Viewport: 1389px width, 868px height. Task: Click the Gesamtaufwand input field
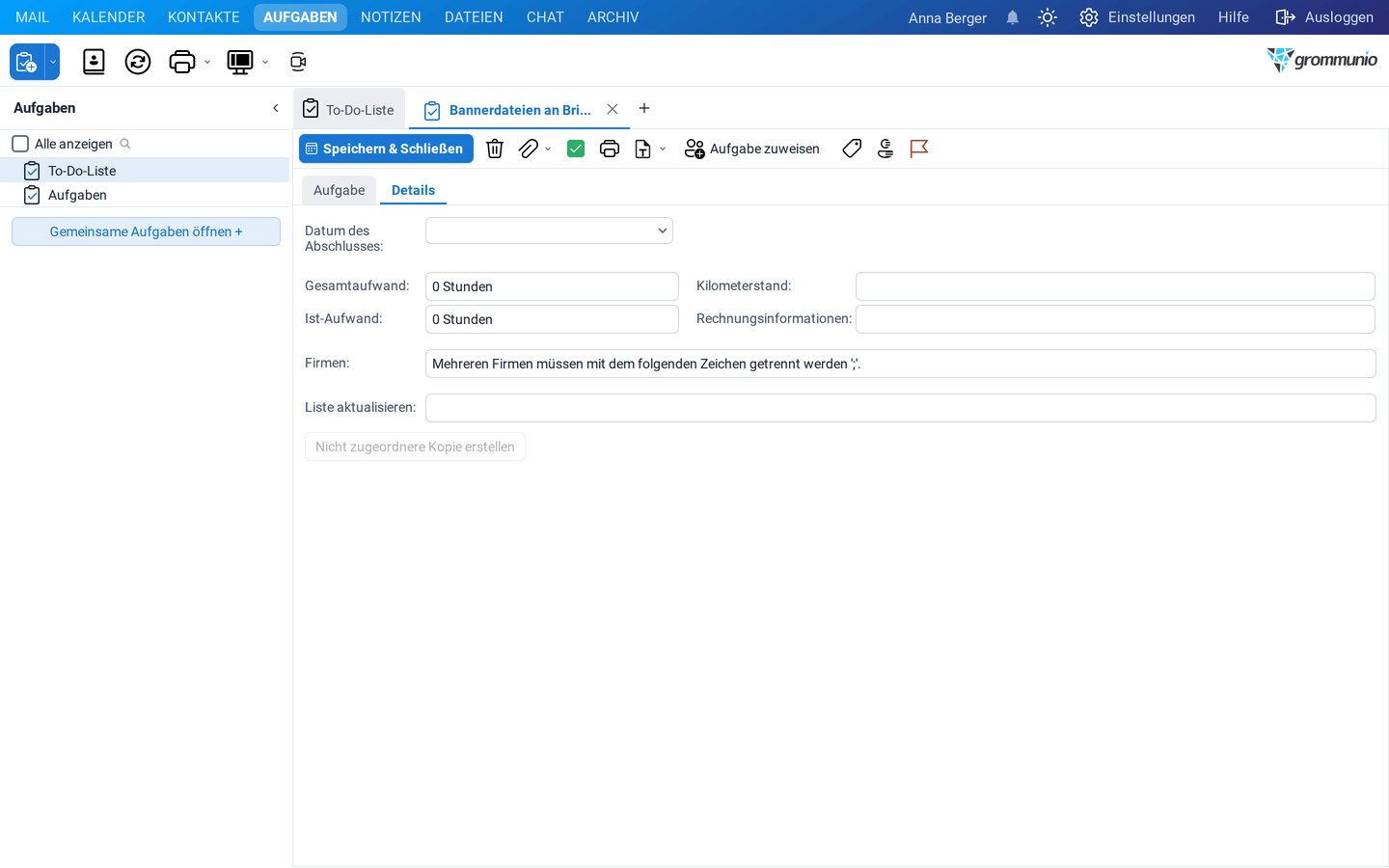[x=552, y=286]
